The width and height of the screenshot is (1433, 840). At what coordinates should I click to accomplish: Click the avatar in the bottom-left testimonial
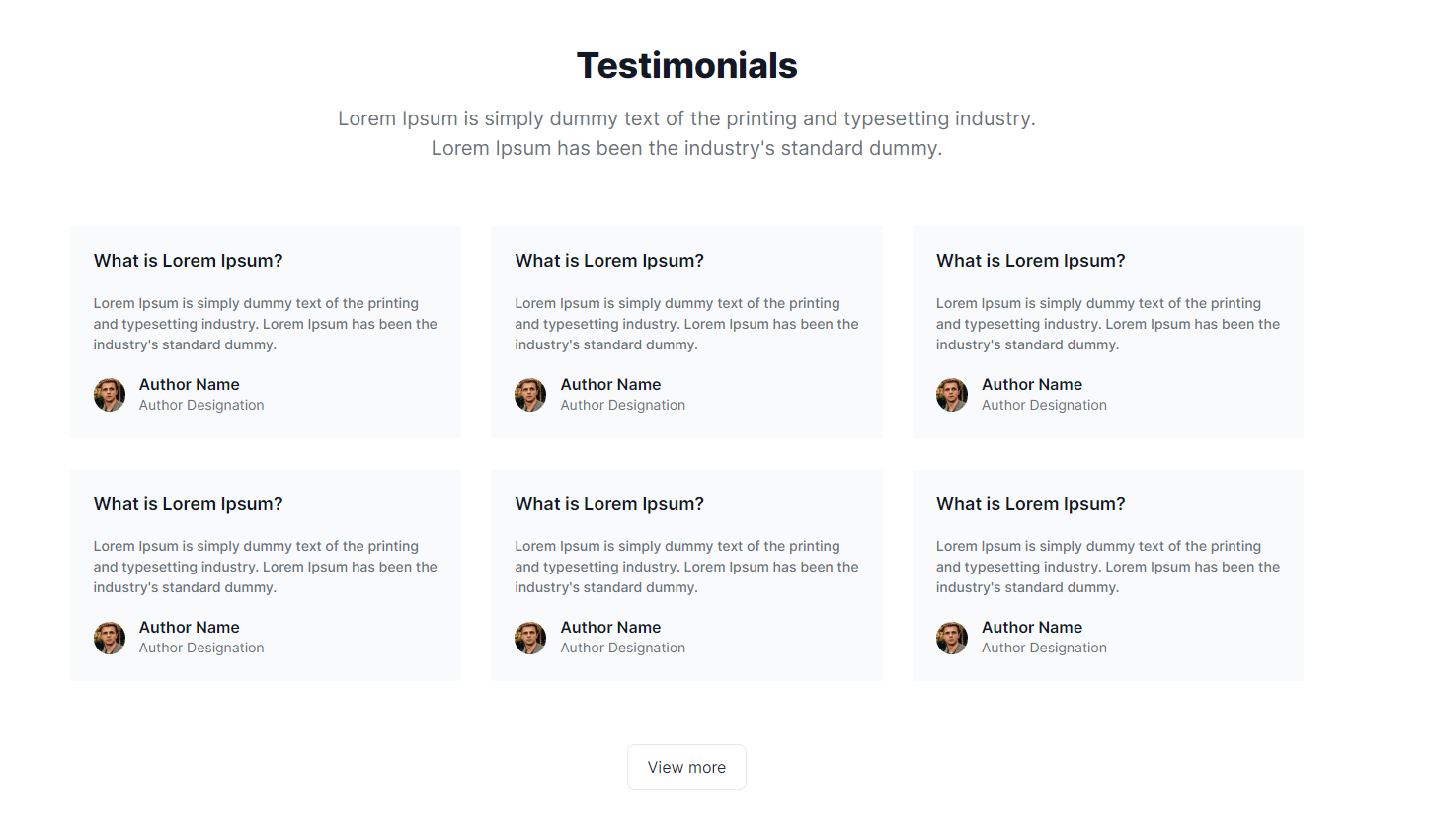(x=109, y=638)
